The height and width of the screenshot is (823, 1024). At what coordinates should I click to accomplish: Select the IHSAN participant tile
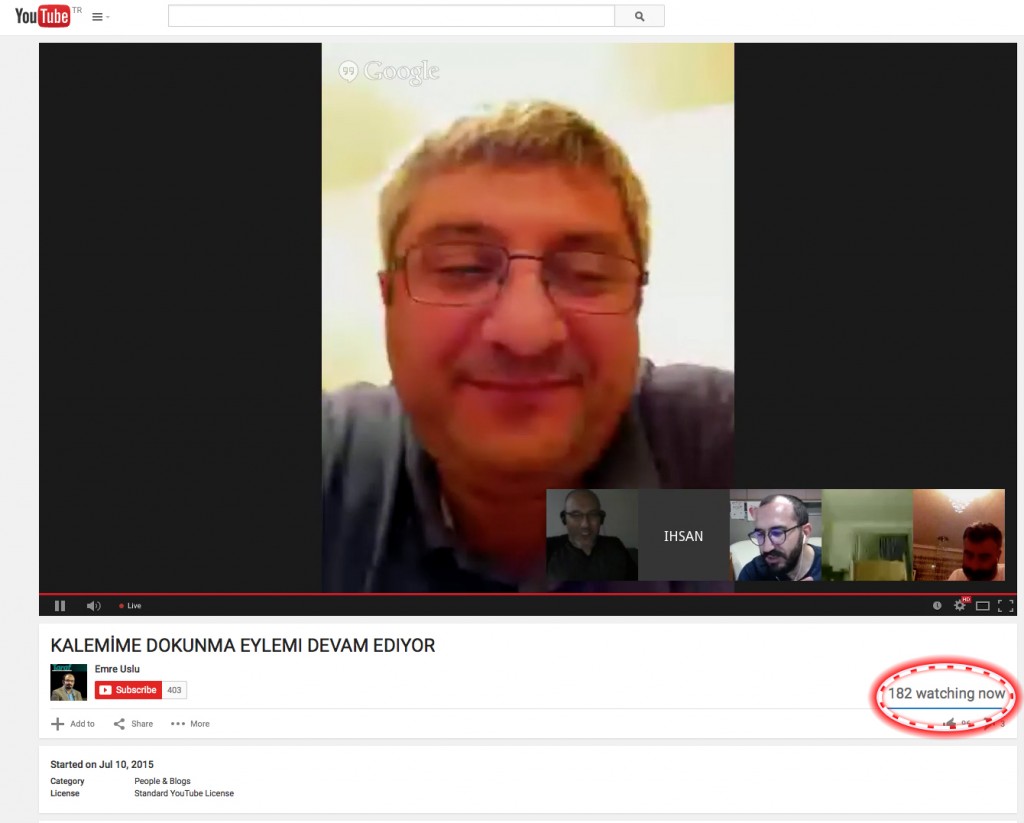[x=683, y=536]
